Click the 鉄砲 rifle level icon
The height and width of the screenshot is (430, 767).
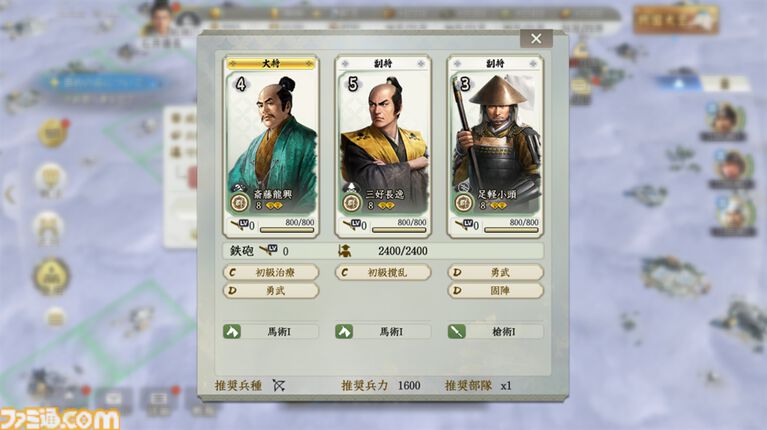tap(268, 250)
